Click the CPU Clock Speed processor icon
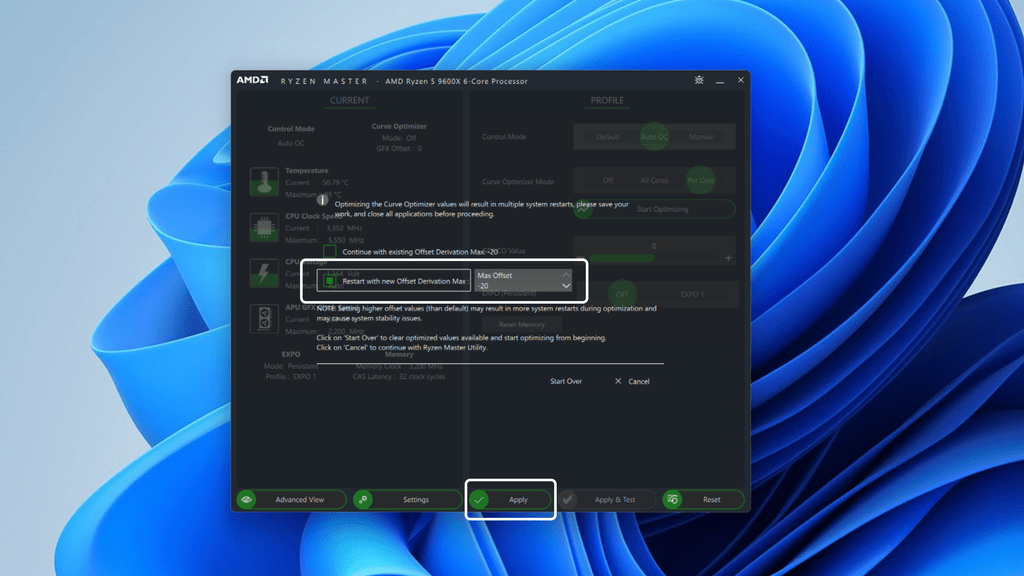 pos(263,227)
